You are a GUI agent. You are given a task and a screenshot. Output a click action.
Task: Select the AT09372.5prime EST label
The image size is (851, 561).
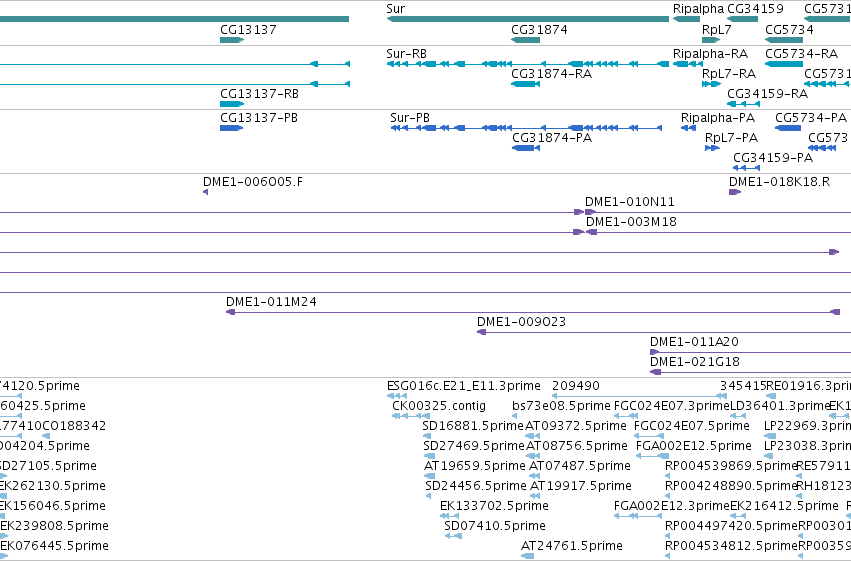576,426
